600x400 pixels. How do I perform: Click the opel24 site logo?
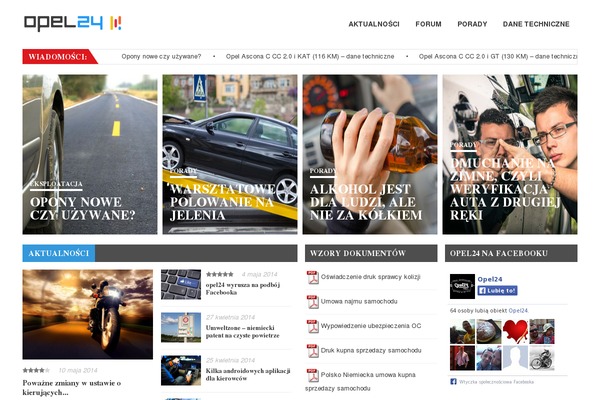(x=73, y=23)
